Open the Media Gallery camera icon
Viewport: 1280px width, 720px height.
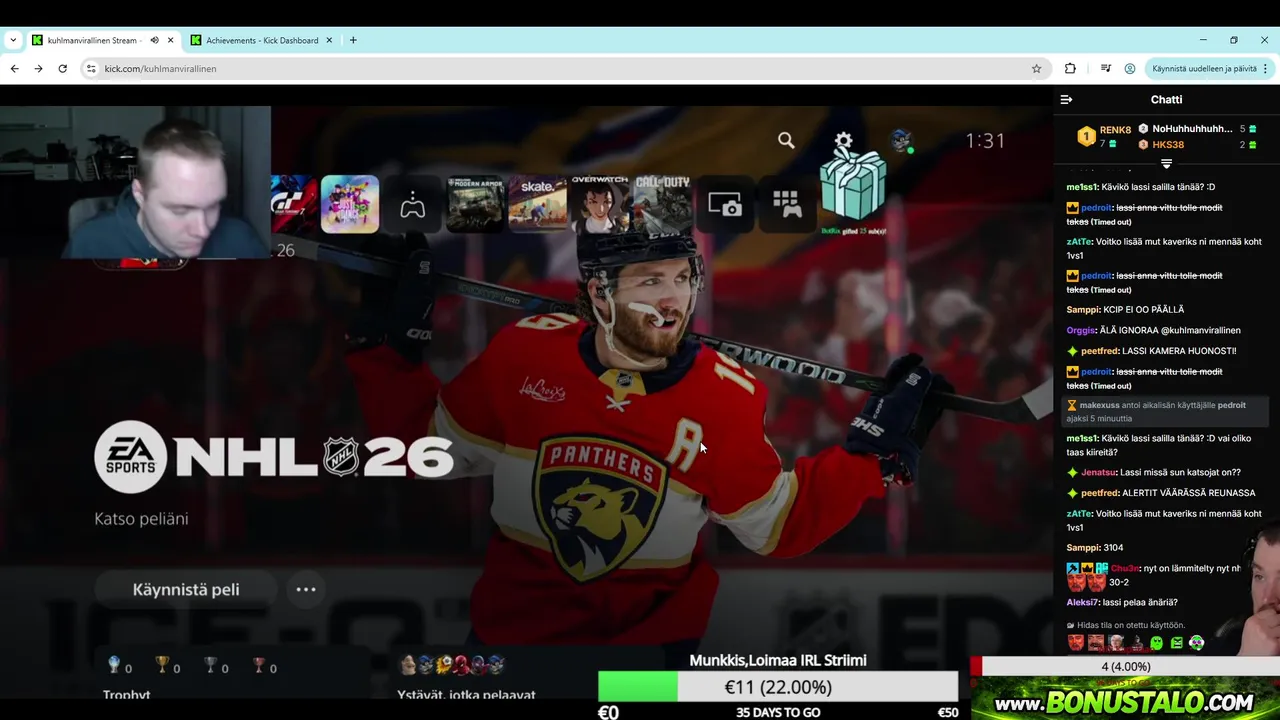point(725,205)
